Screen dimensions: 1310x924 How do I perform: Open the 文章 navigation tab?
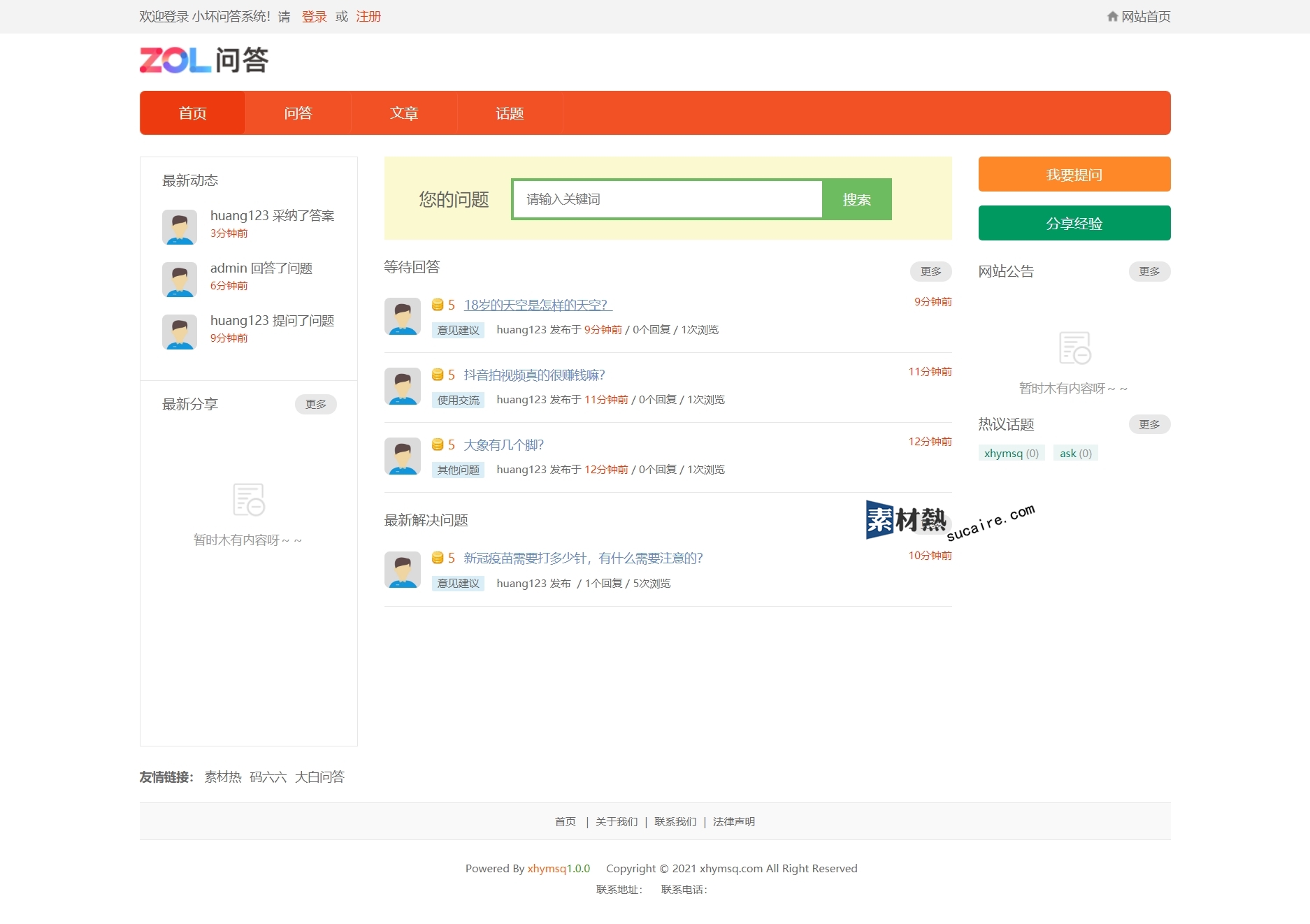coord(404,113)
